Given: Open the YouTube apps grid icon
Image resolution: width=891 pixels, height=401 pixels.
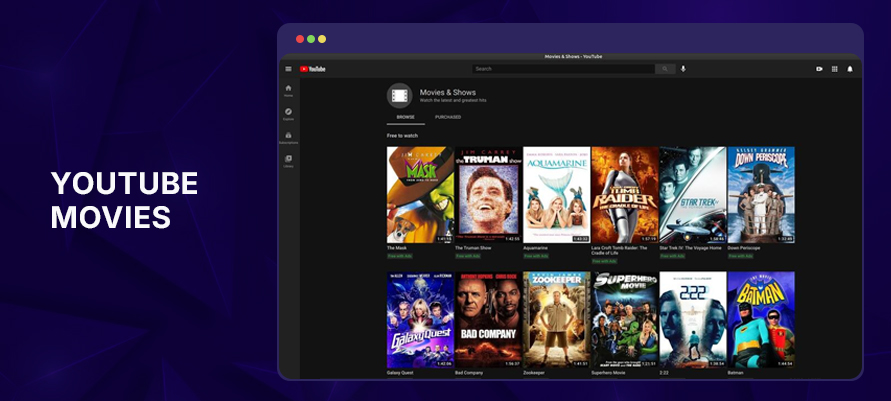Looking at the screenshot, I should pyautogui.click(x=835, y=69).
